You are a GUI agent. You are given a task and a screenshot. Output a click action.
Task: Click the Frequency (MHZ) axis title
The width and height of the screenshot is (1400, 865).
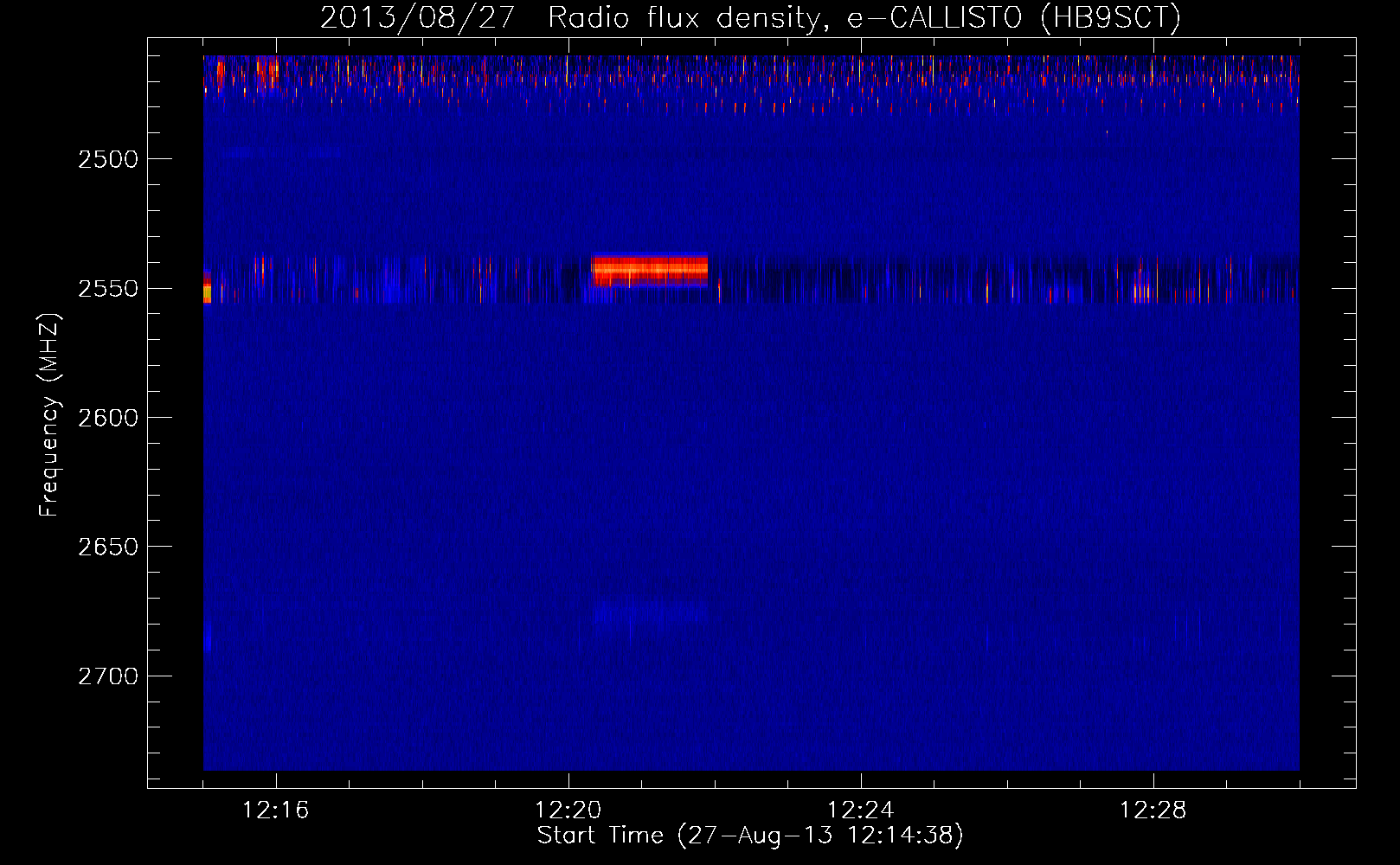pos(49,415)
